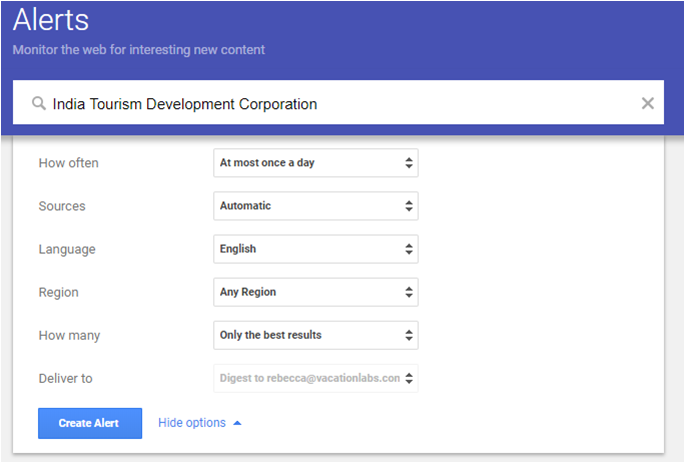This screenshot has width=685, height=463.
Task: Click the "Language" label text
Action: 66,249
